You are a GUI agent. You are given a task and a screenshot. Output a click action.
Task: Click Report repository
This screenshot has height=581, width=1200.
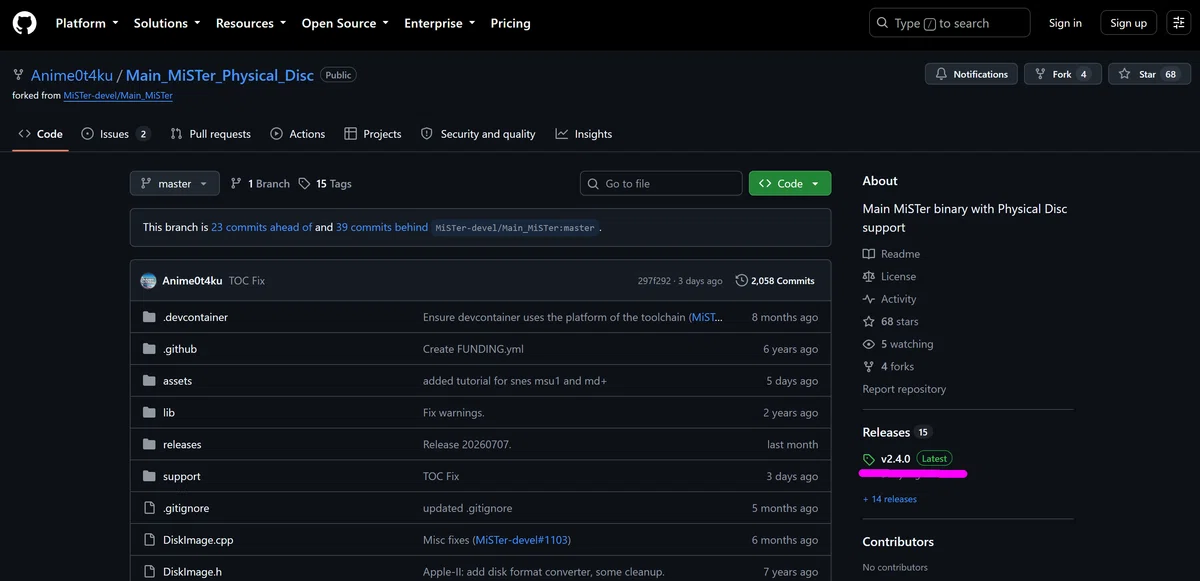[x=904, y=389]
